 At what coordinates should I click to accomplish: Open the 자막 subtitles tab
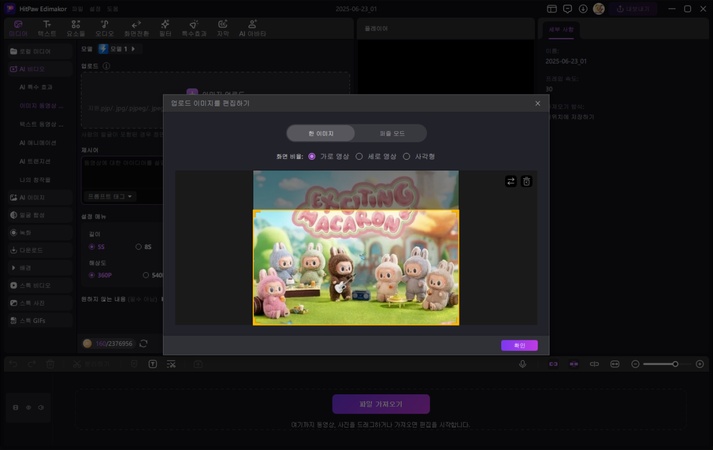222,28
